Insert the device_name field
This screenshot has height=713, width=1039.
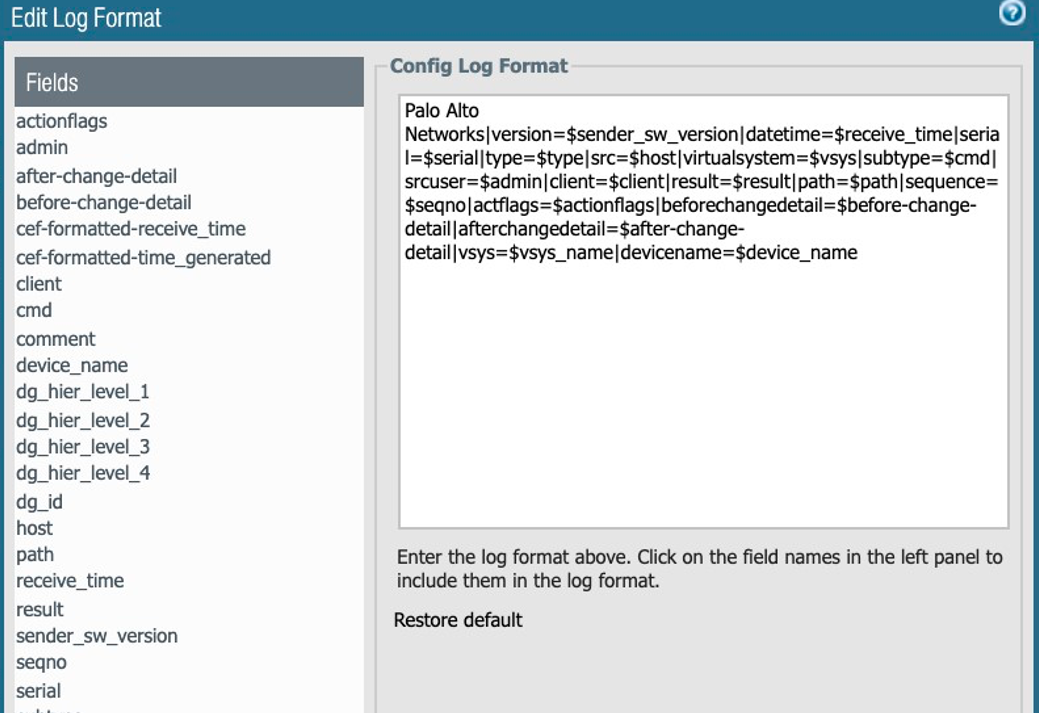tap(72, 365)
